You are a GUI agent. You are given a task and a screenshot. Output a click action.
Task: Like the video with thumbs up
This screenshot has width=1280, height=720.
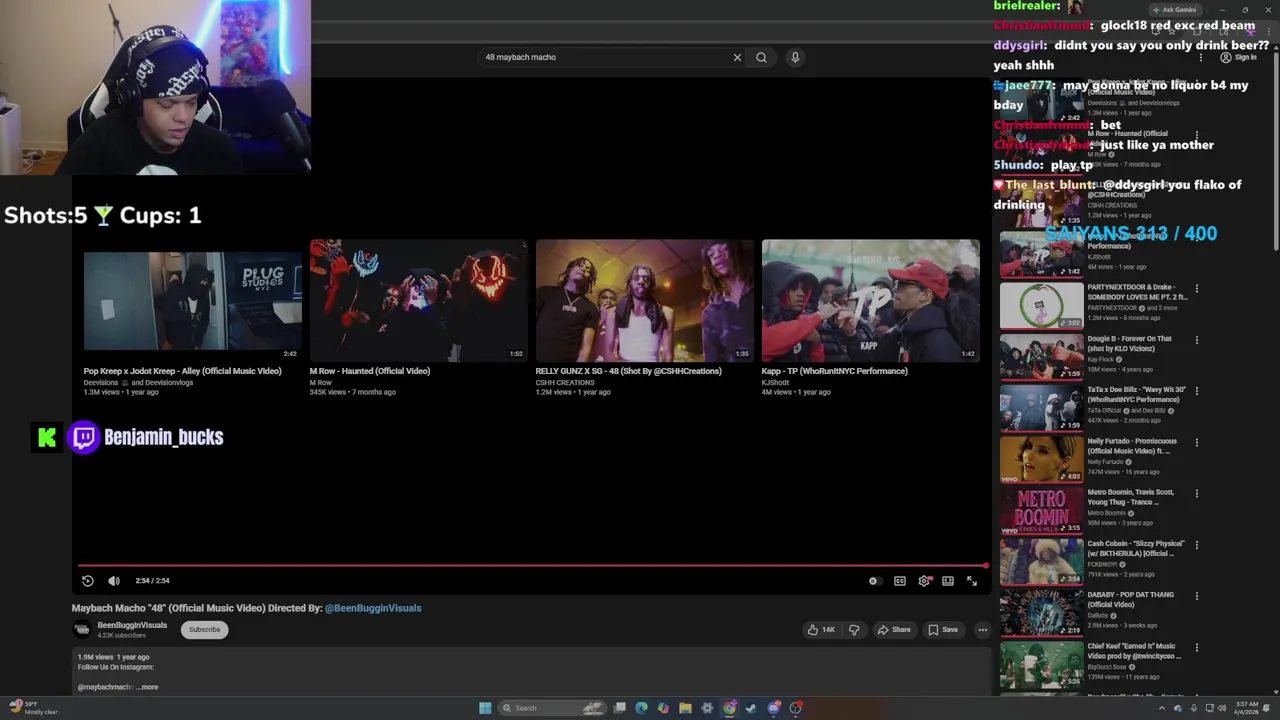click(821, 629)
